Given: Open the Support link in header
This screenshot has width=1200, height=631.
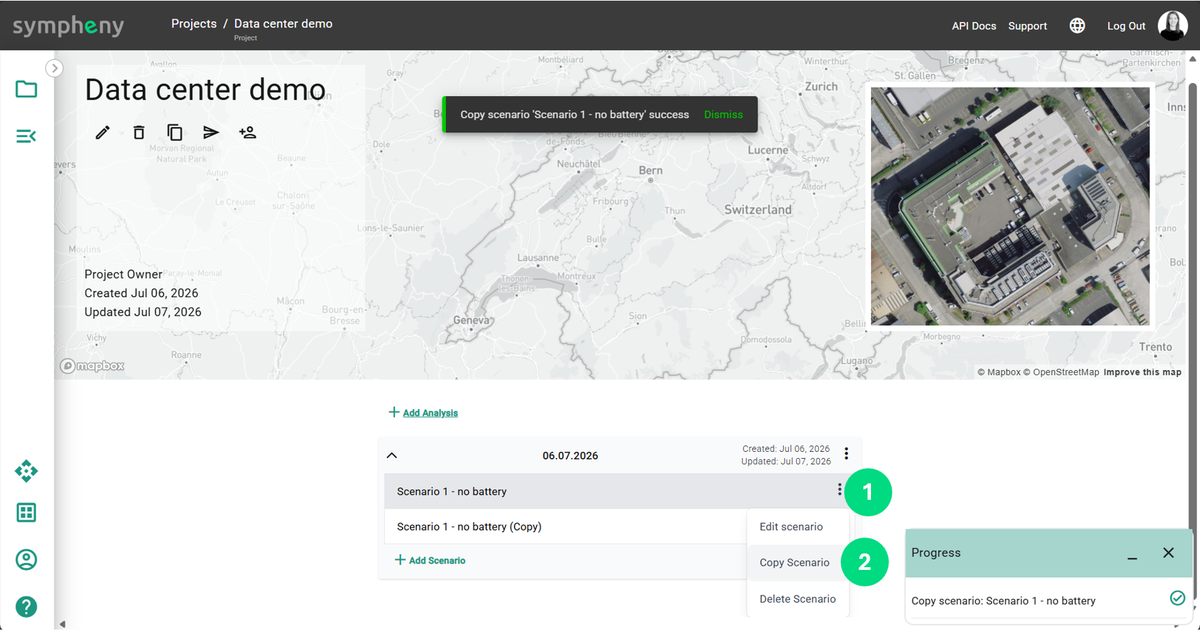Looking at the screenshot, I should pos(1027,26).
